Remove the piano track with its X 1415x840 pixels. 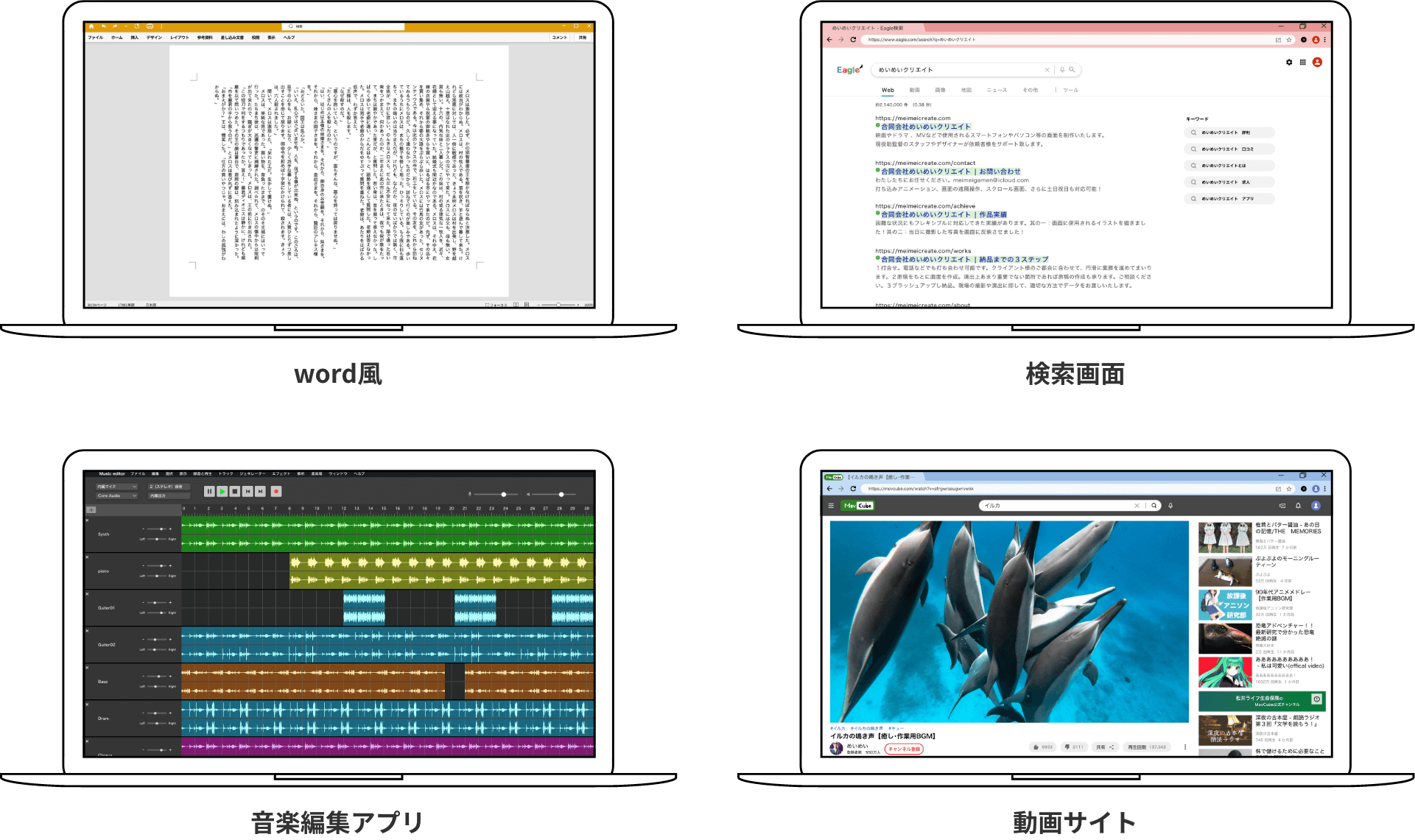87,557
